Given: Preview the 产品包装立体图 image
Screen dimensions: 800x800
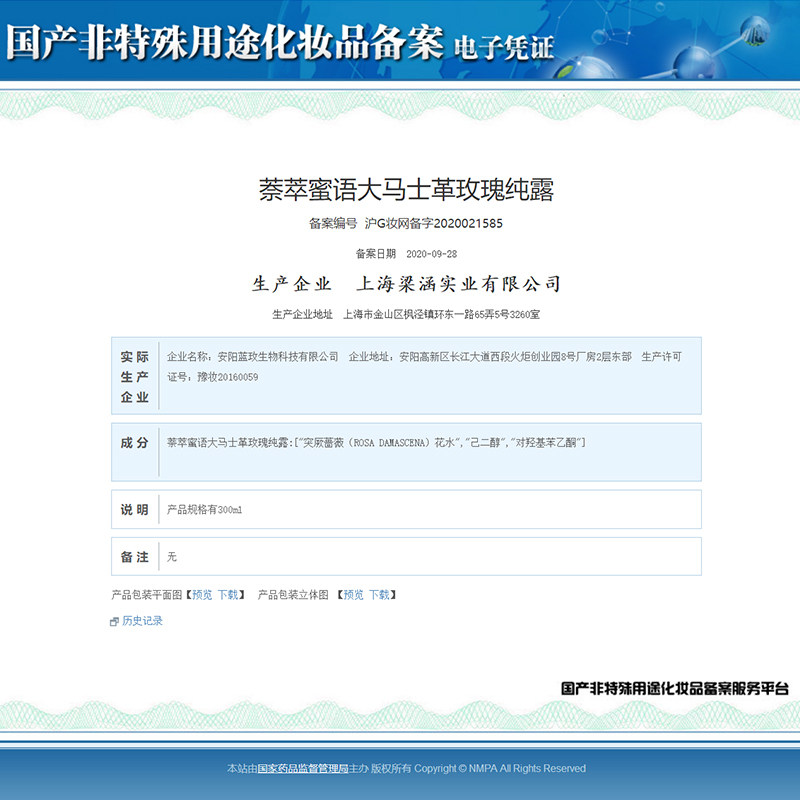Looking at the screenshot, I should pyautogui.click(x=354, y=594).
